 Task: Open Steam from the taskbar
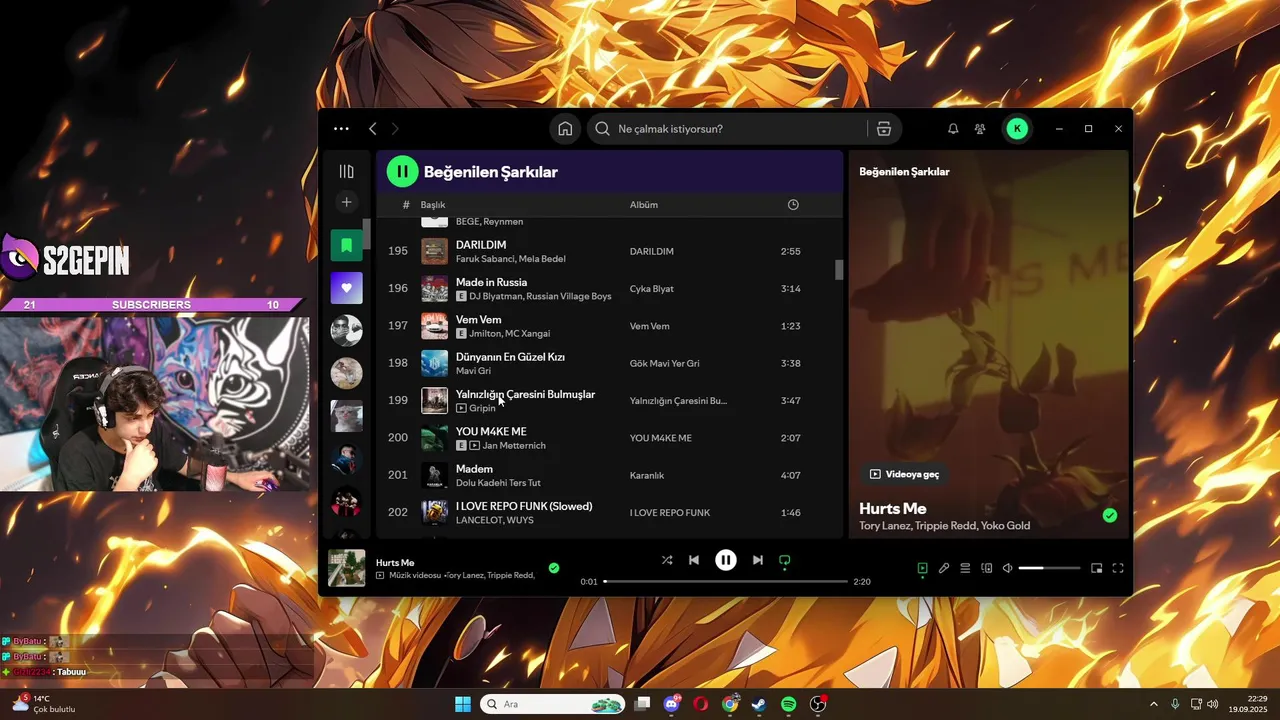(x=759, y=704)
